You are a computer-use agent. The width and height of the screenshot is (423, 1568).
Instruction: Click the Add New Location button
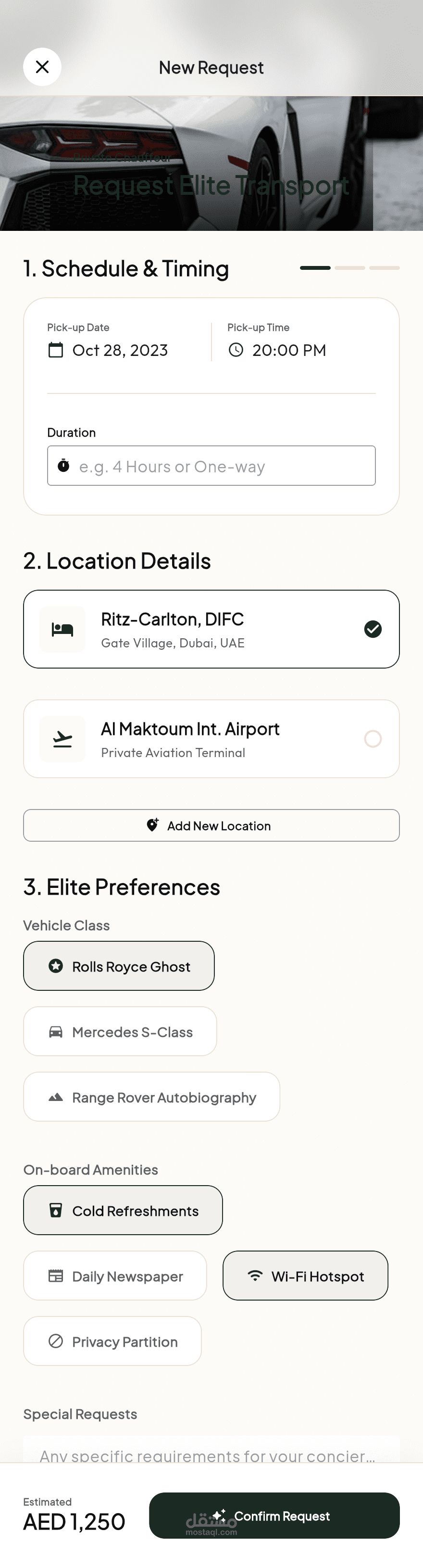211,825
